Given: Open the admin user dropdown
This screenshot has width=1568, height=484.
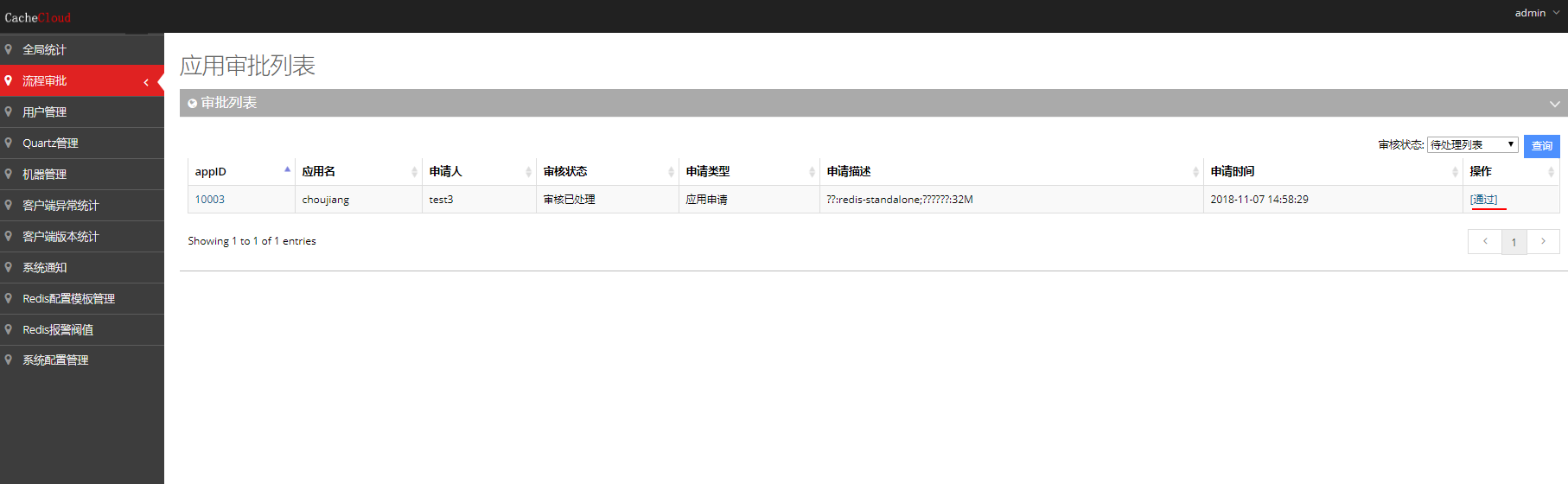Looking at the screenshot, I should click(x=1537, y=13).
